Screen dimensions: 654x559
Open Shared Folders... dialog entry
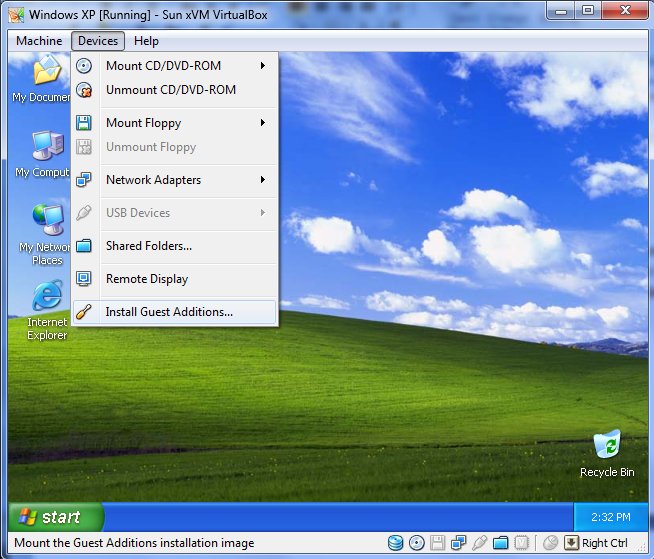pos(175,246)
